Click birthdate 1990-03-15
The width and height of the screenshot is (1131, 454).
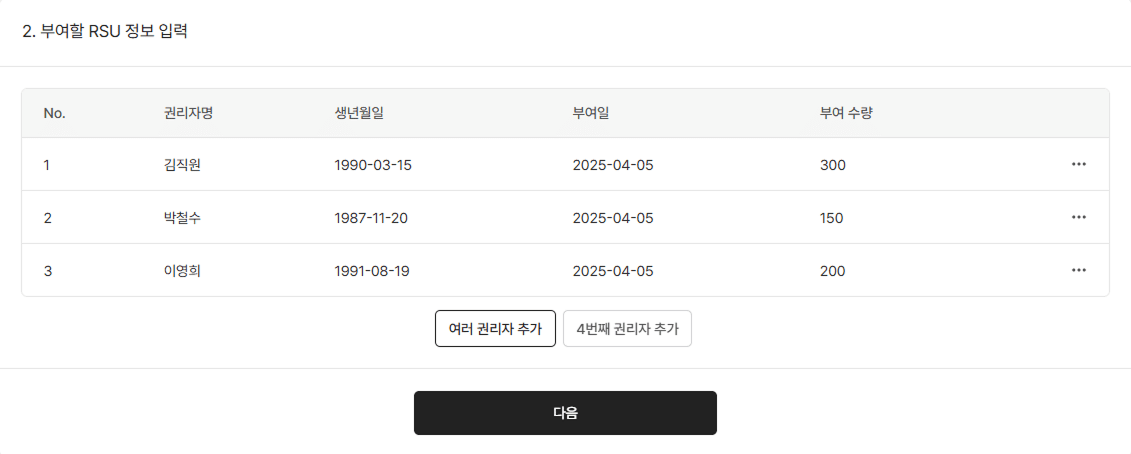click(x=373, y=165)
